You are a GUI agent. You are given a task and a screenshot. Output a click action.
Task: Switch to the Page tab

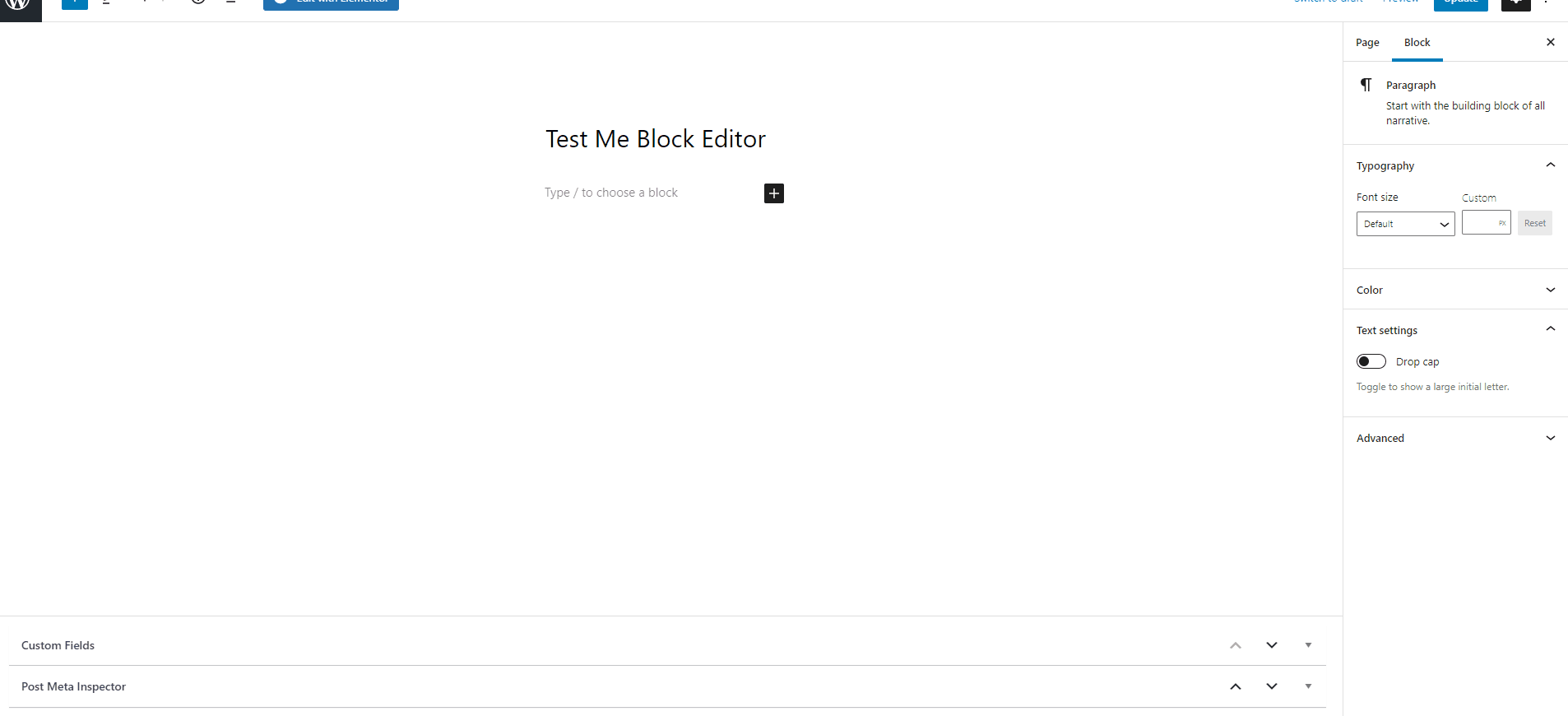pos(1367,43)
